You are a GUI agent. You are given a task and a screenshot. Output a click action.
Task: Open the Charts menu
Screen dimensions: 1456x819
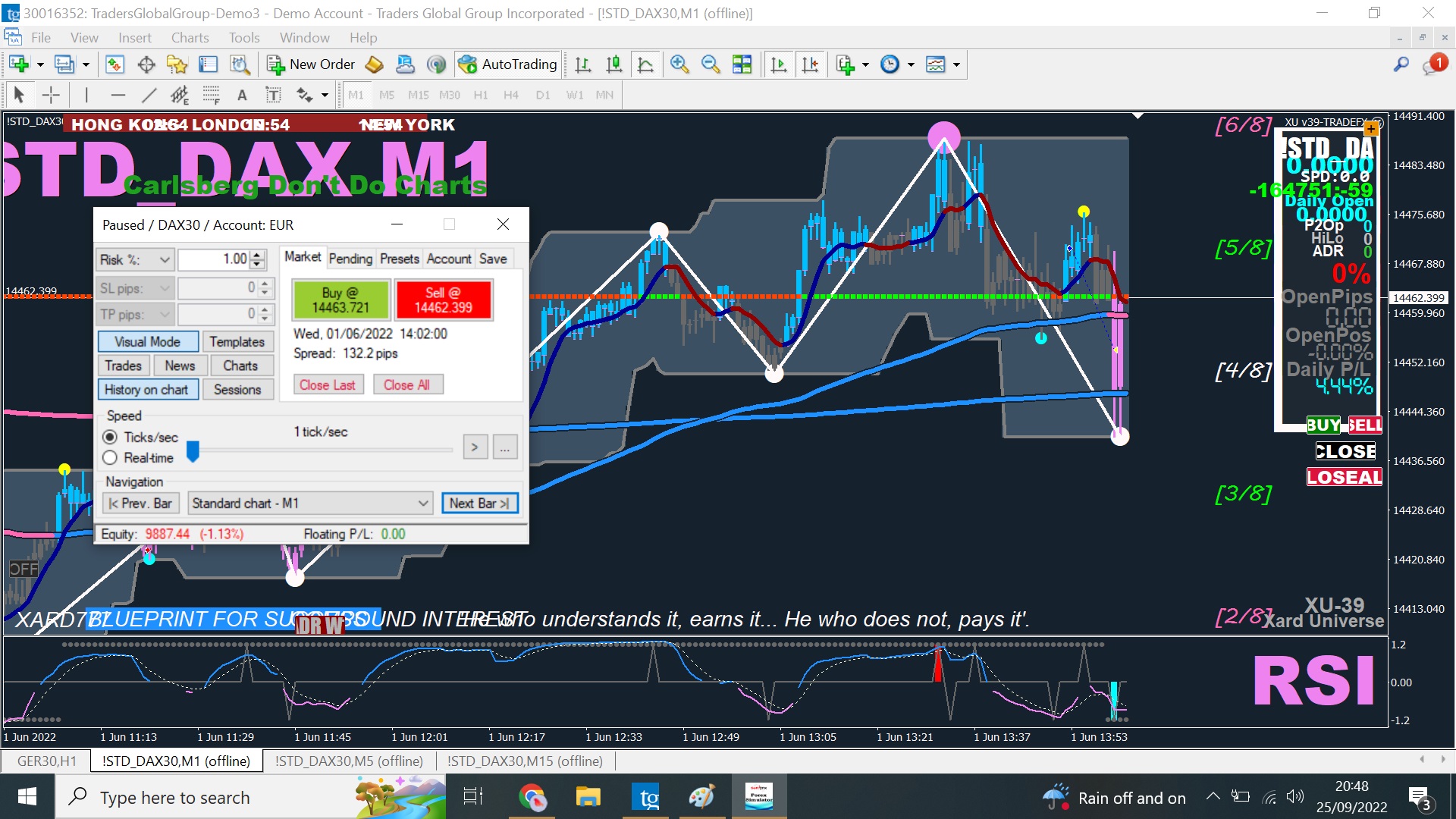click(x=190, y=37)
